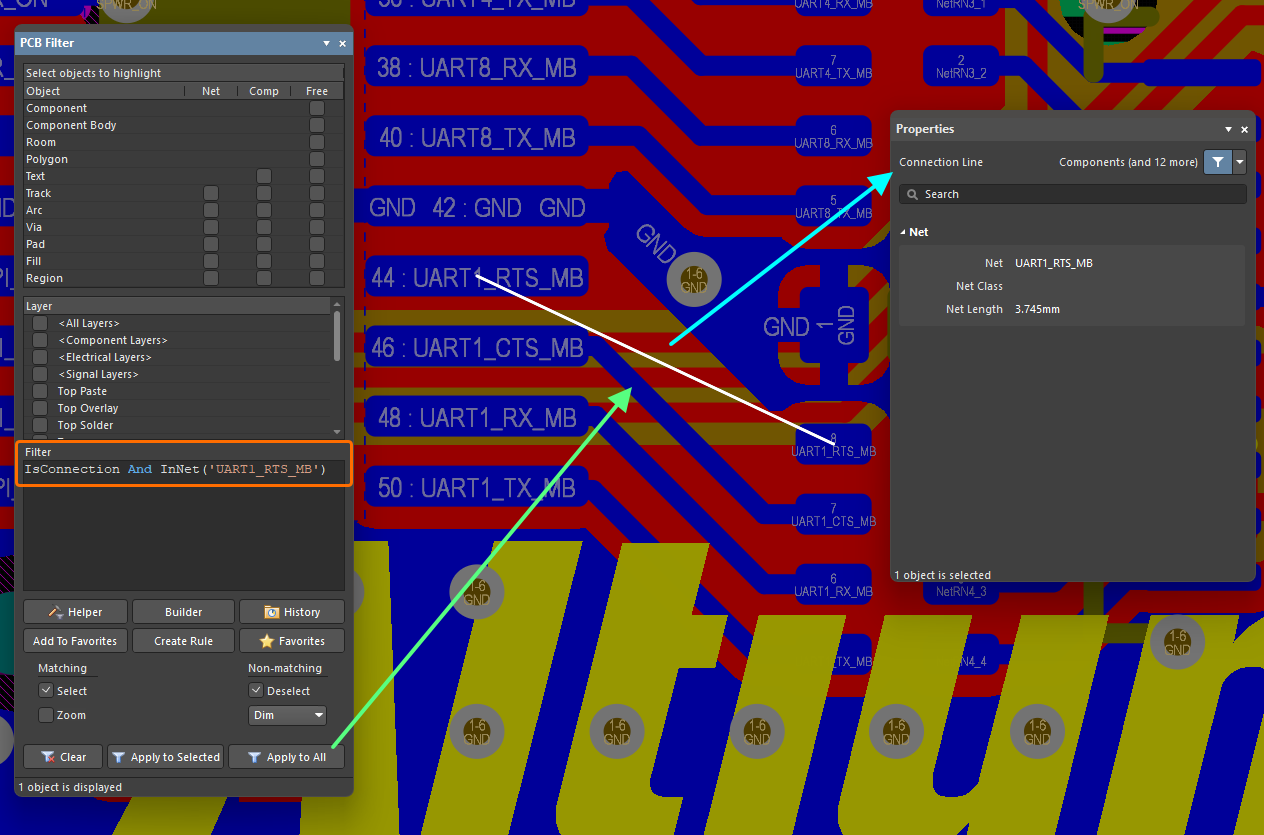Apply the filter to all objects
1264x835 pixels.
pos(286,757)
